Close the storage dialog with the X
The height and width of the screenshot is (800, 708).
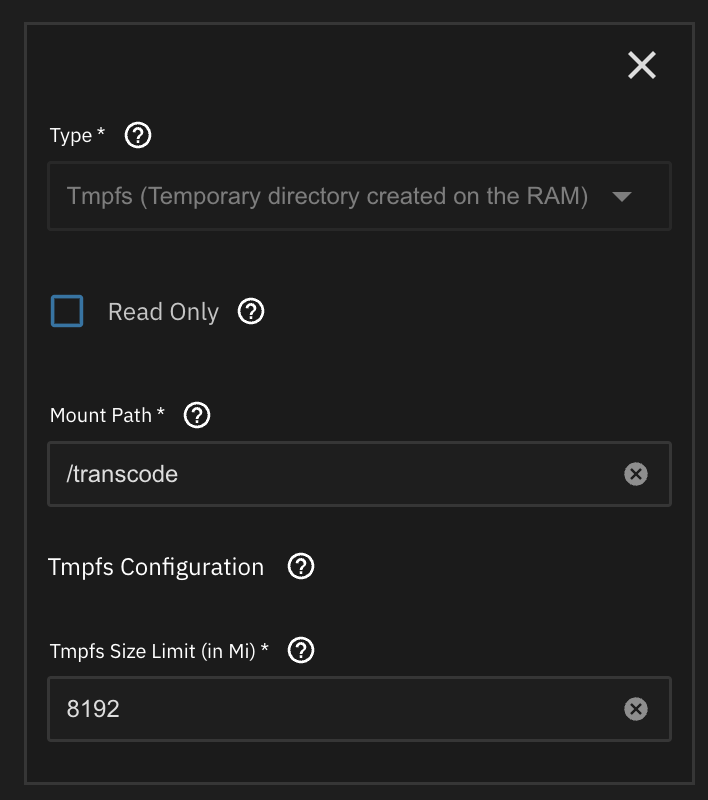click(642, 65)
